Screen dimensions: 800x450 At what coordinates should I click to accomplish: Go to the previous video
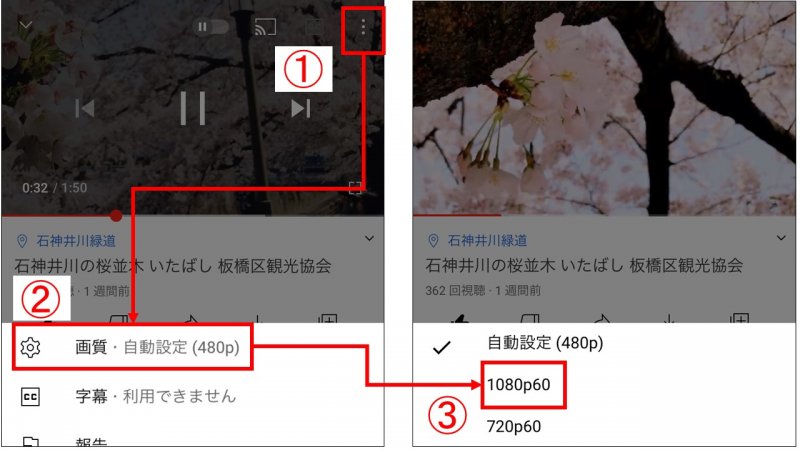[85, 108]
